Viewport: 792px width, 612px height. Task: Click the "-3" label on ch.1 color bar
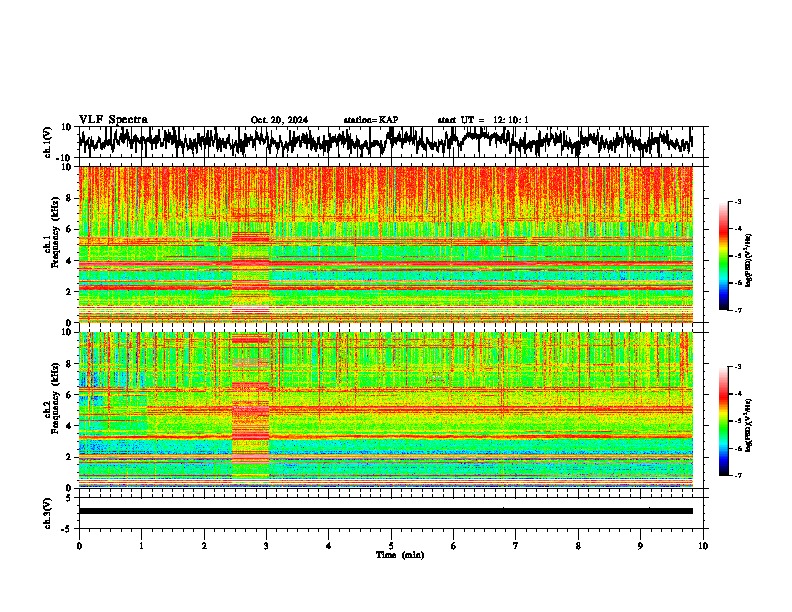point(737,201)
